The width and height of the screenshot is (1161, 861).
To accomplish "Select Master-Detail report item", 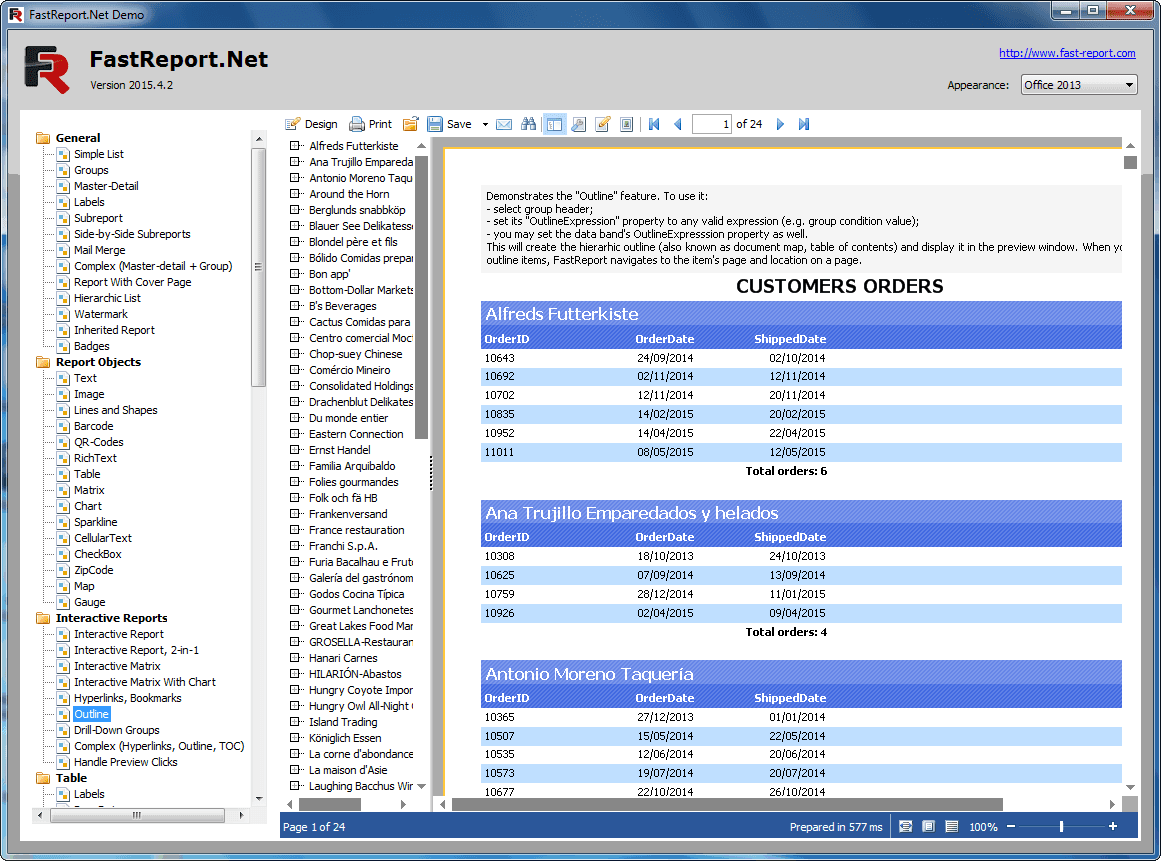I will pos(106,186).
